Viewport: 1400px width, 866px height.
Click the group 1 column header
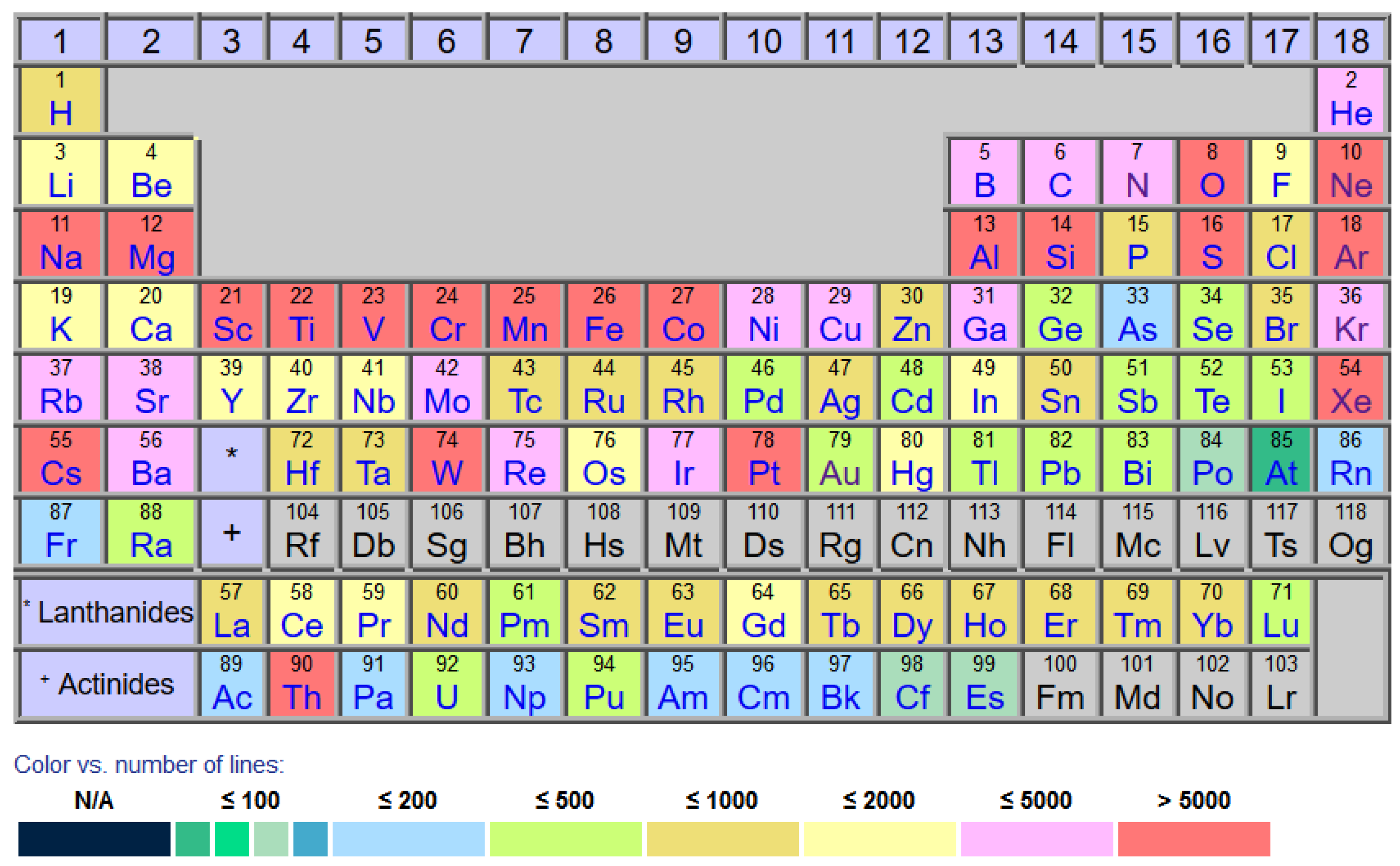[x=61, y=41]
